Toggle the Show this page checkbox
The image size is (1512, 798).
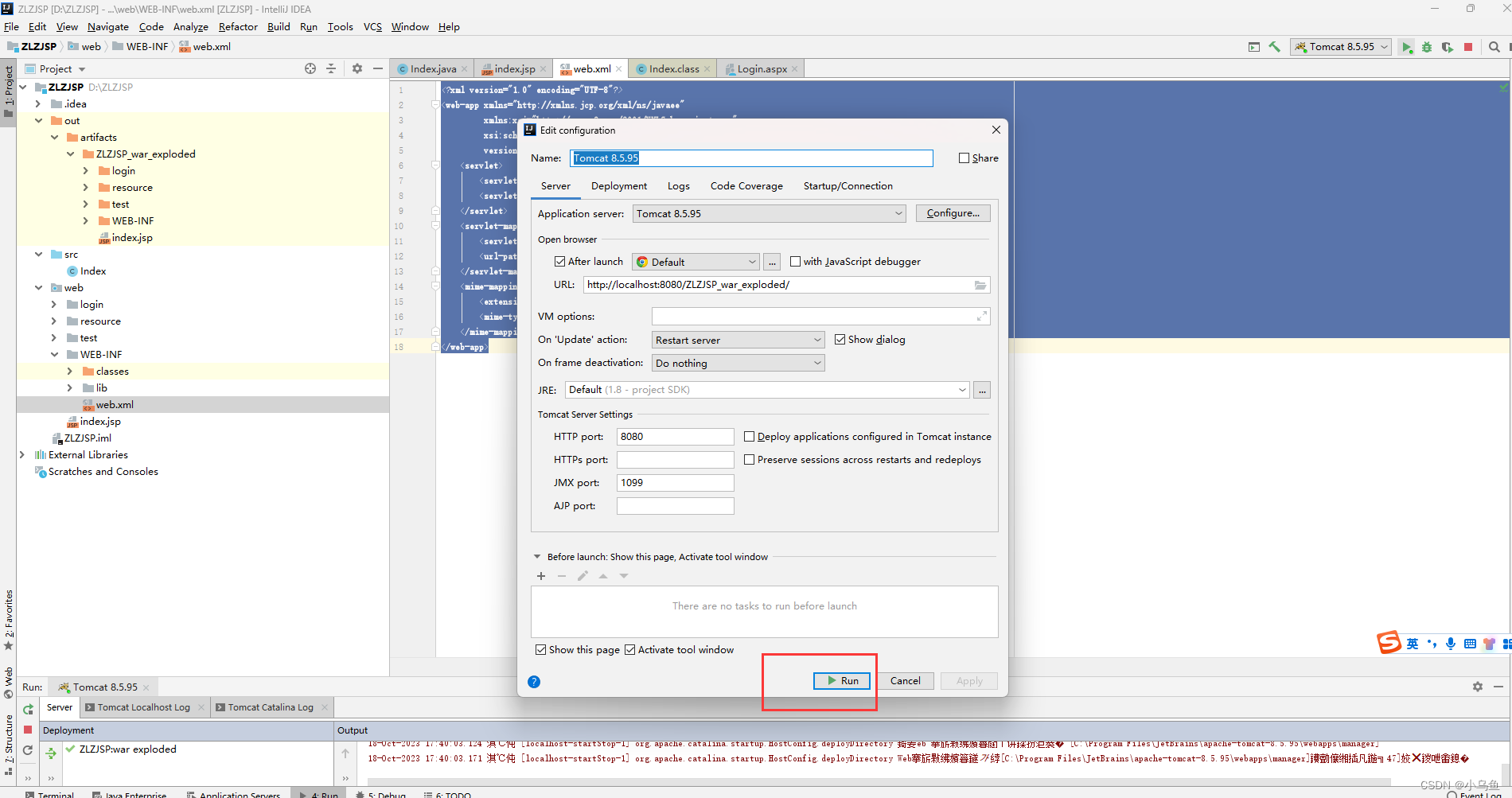[x=541, y=650]
